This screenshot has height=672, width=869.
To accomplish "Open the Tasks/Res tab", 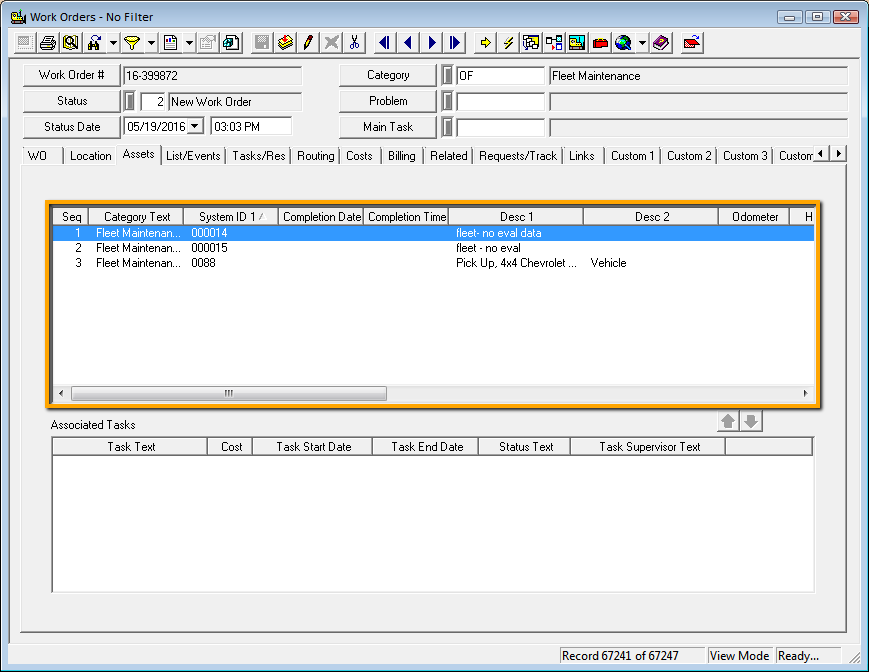I will [x=259, y=156].
